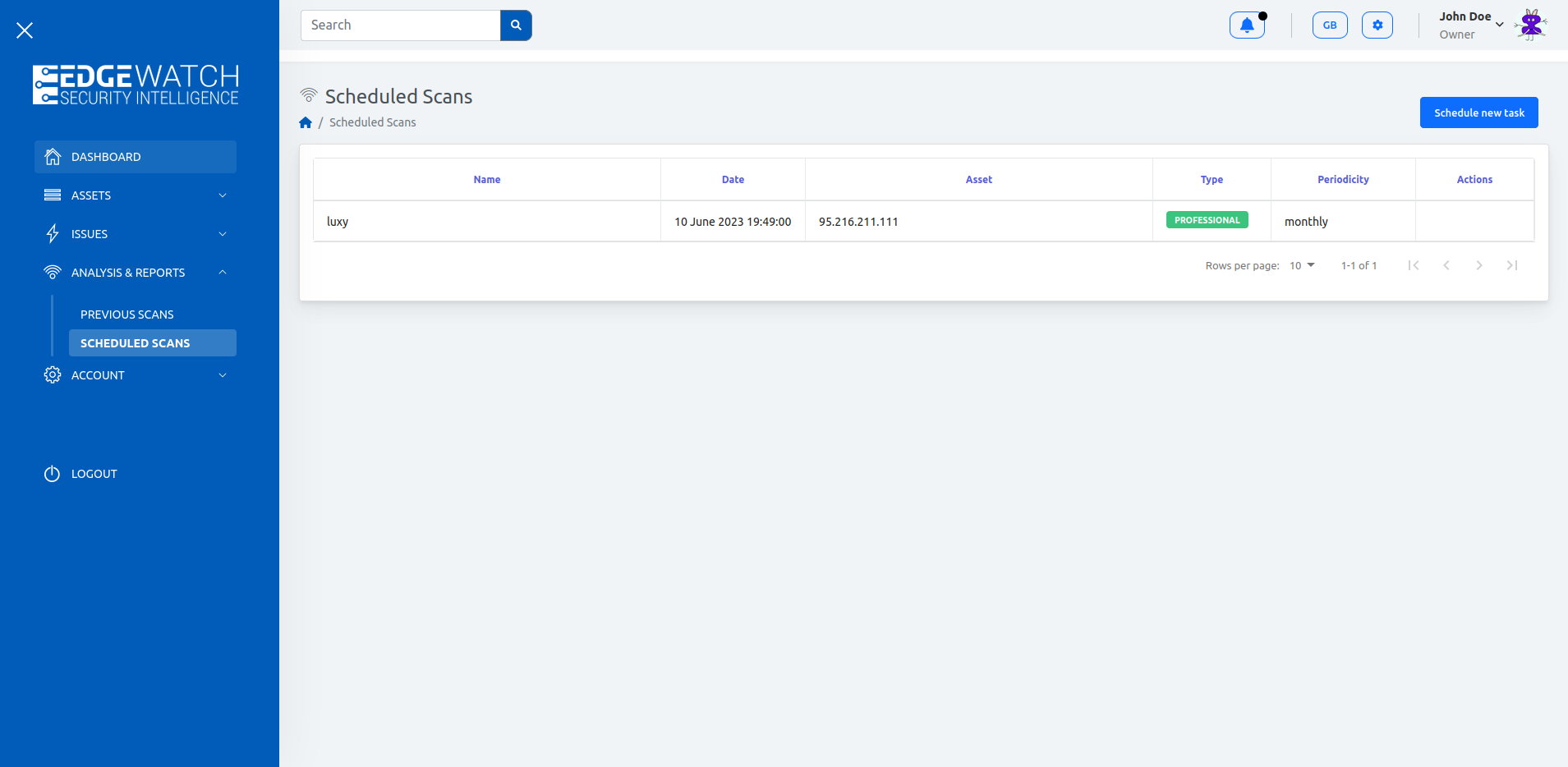This screenshot has width=1568, height=767.
Task: Open the Account menu item
Action: click(136, 375)
